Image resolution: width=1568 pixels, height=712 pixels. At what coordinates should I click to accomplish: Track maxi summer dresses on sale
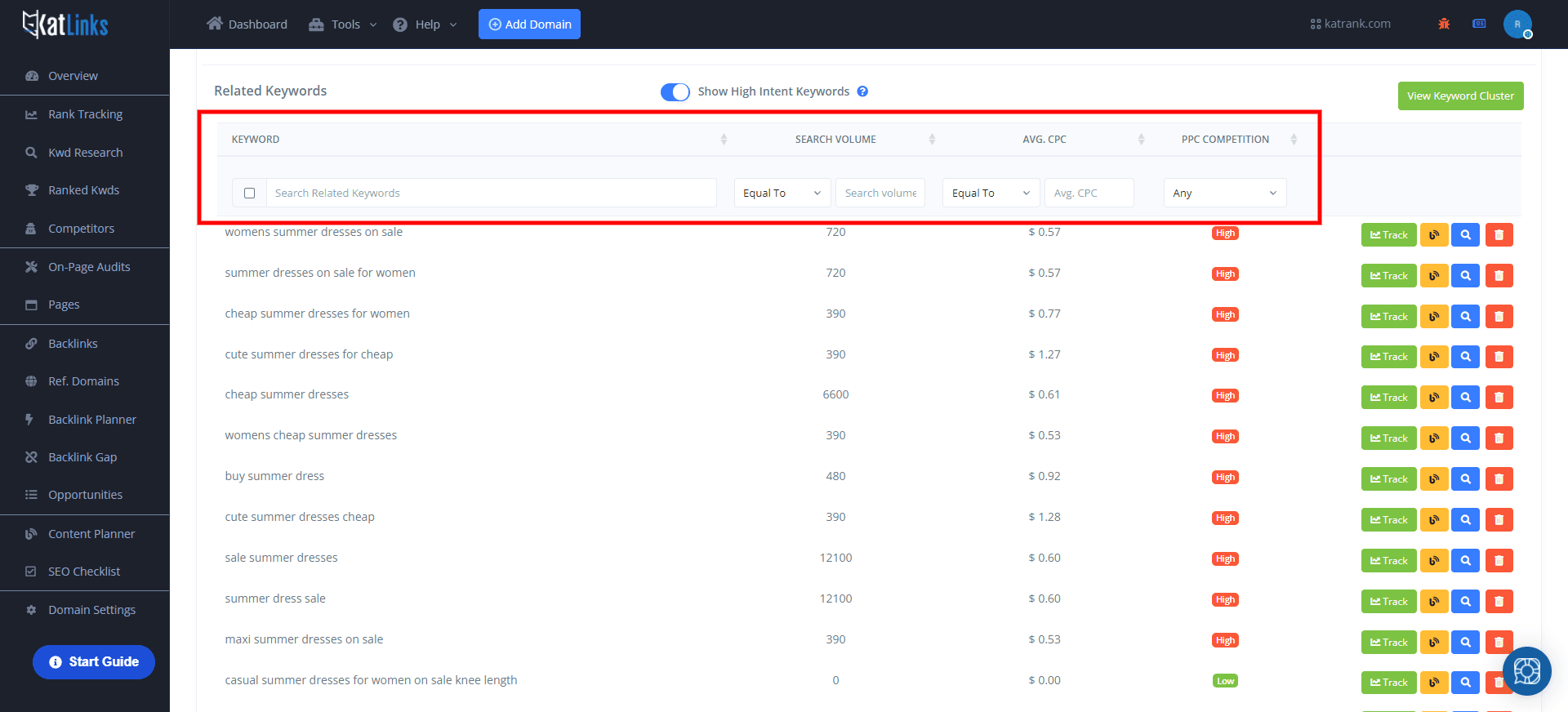[1388, 643]
